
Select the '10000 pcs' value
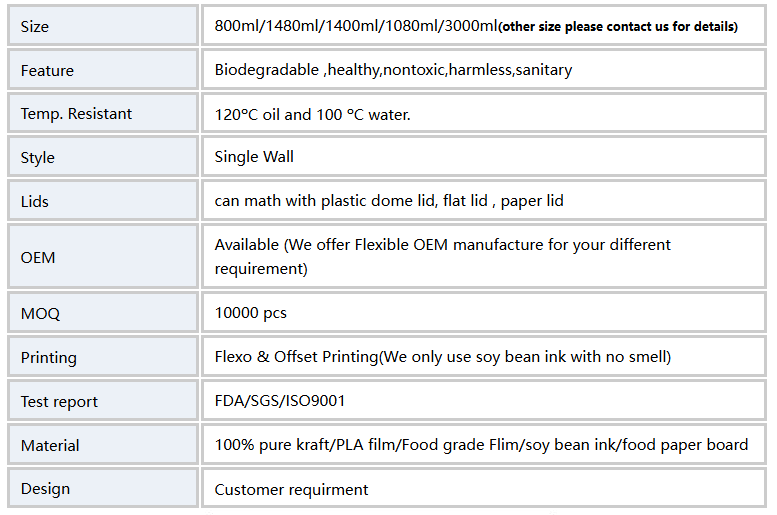pos(250,313)
